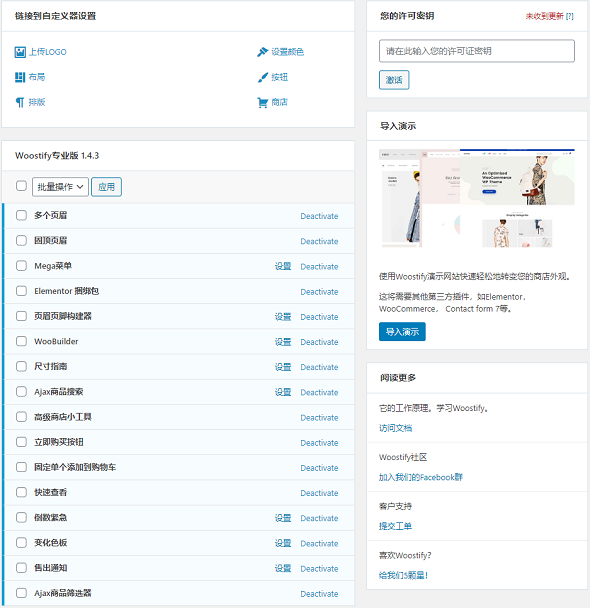Check the 尺寸指南 module checkbox
The width and height of the screenshot is (590, 608).
(21, 366)
